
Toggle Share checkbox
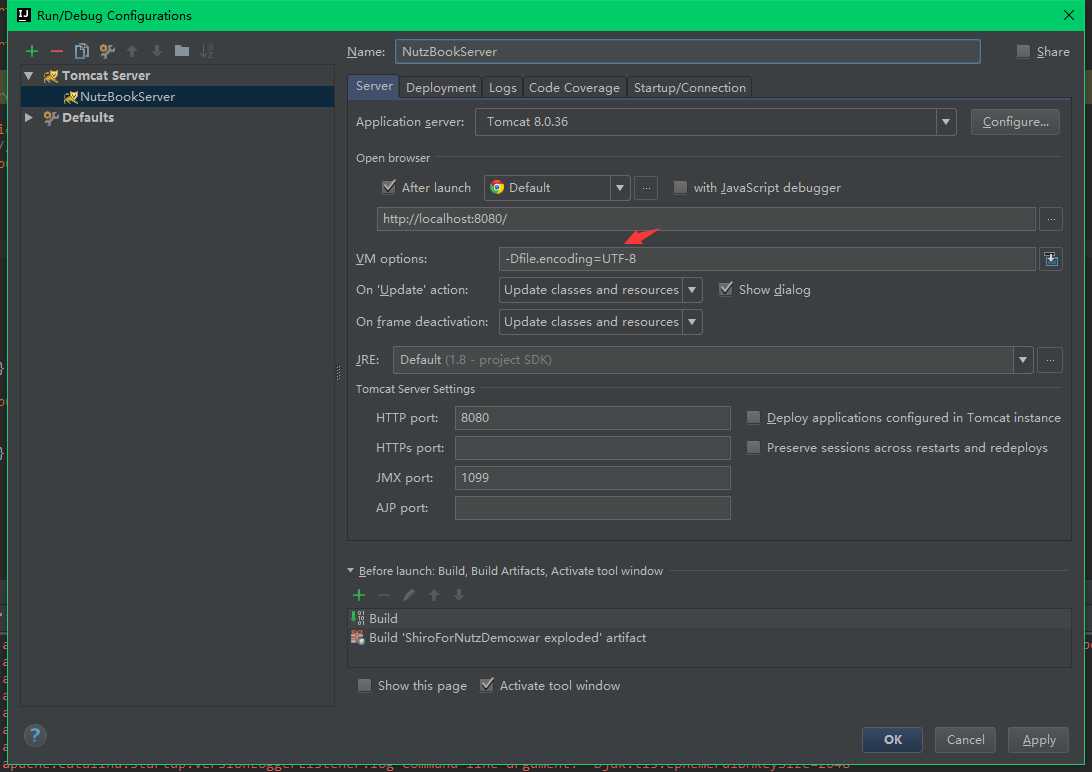tap(1023, 51)
